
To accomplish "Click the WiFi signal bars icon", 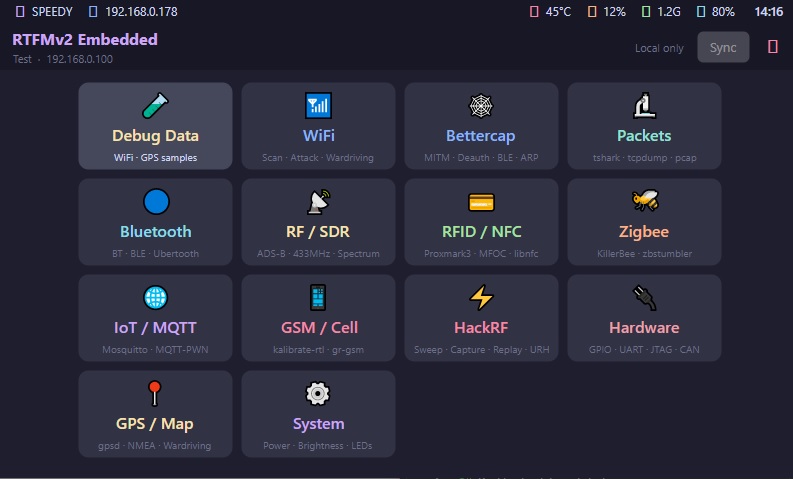I will coord(318,106).
